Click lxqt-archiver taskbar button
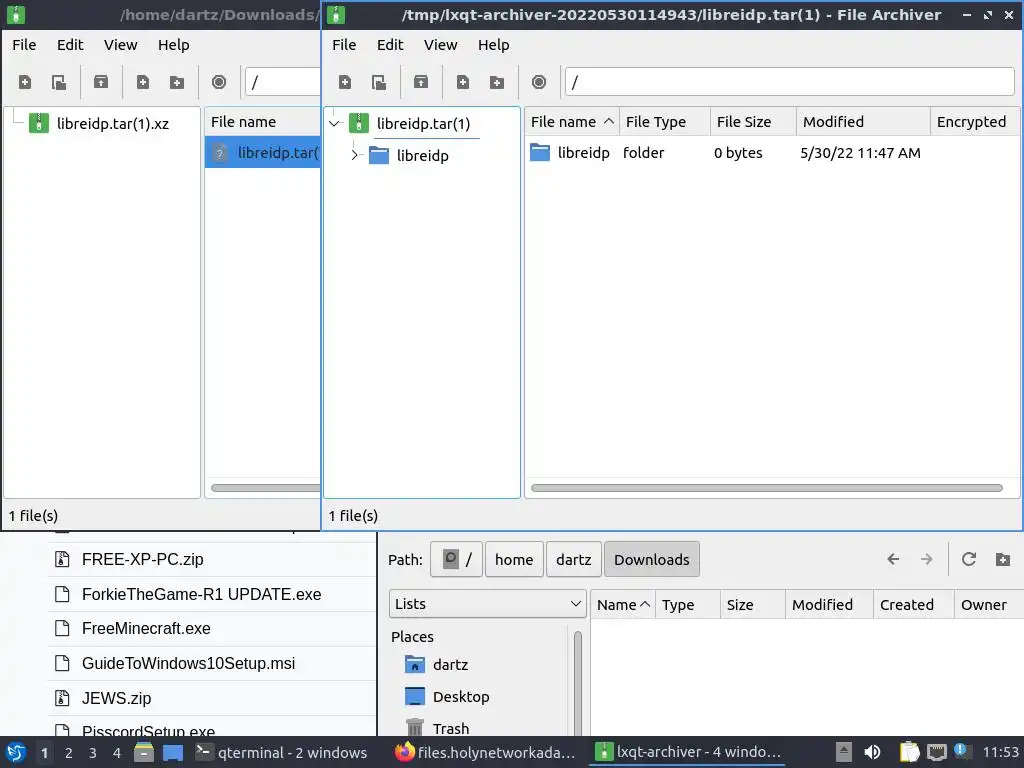 pyautogui.click(x=689, y=752)
